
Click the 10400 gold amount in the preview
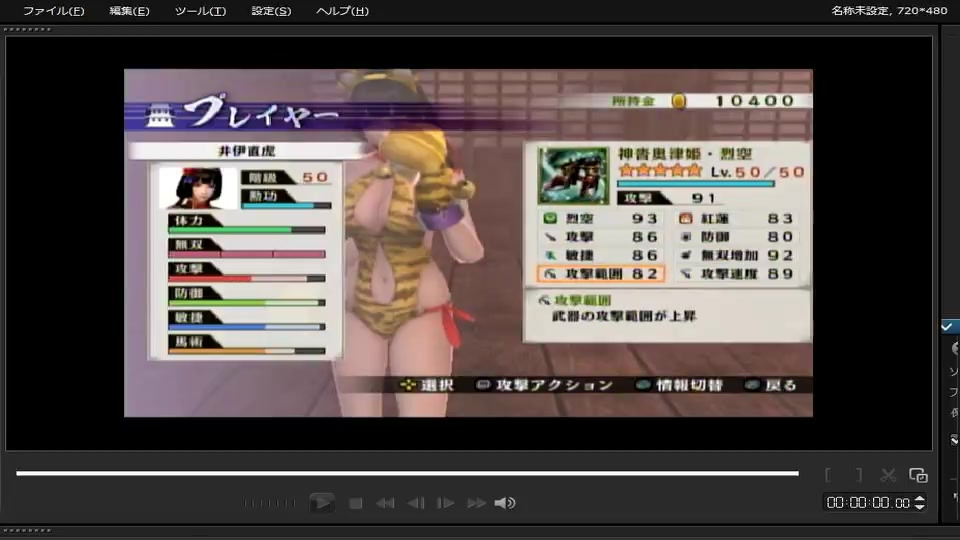coord(754,101)
